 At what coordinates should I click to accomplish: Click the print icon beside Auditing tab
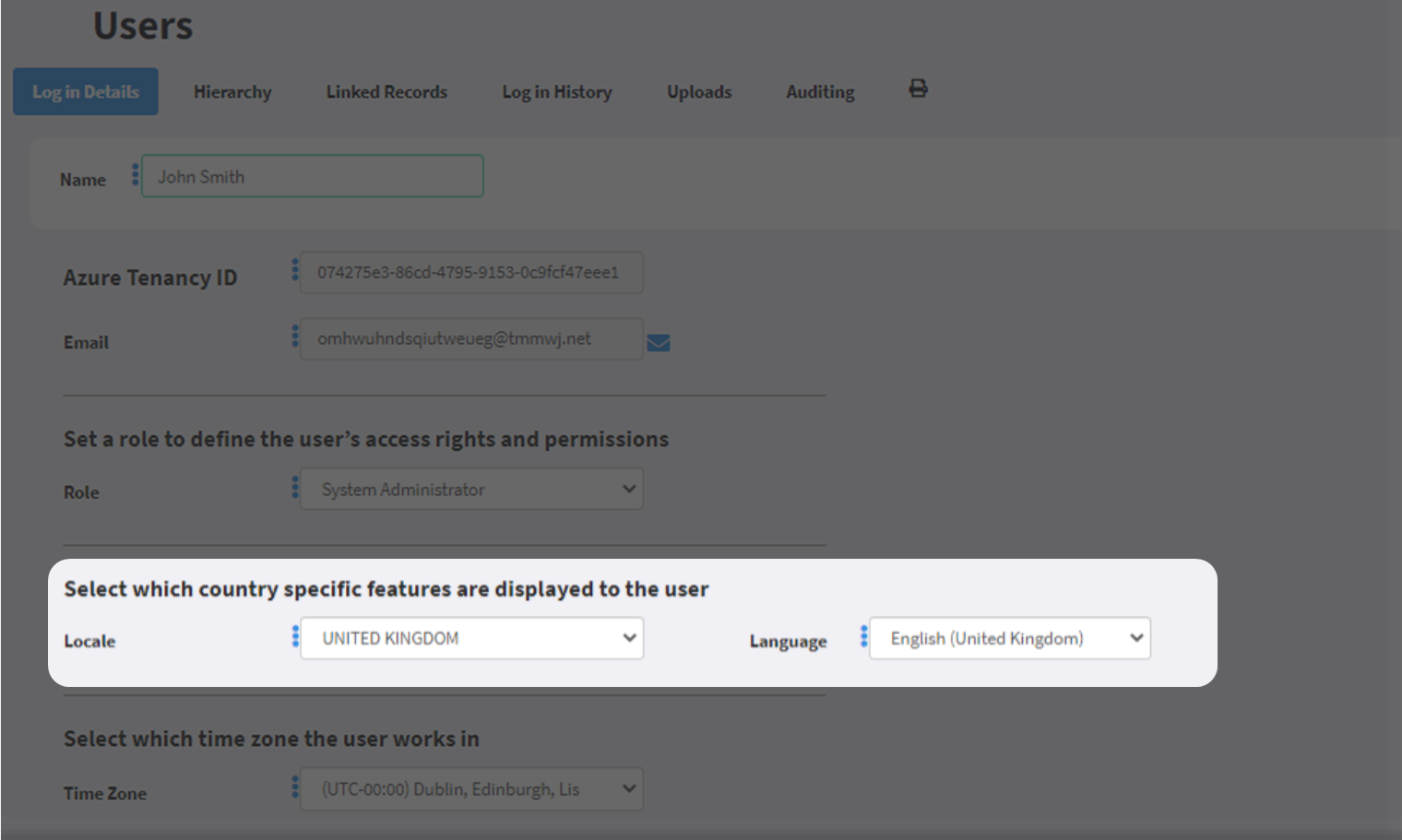[x=918, y=89]
